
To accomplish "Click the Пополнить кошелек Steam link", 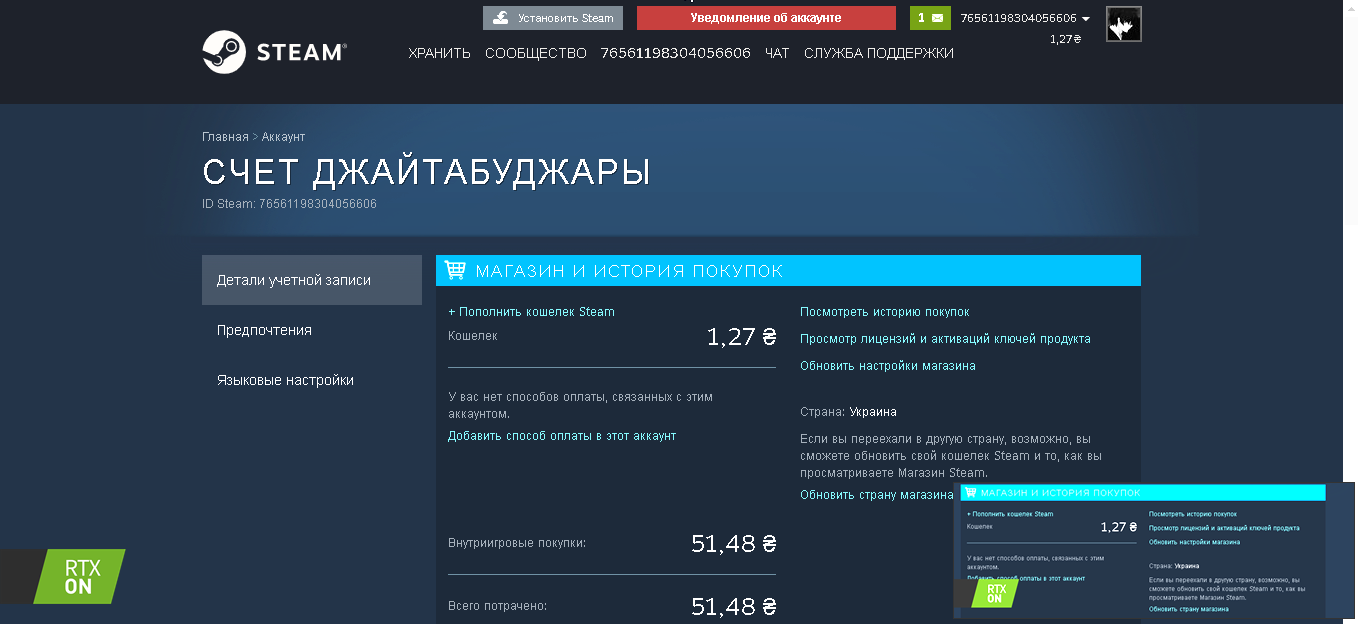I will pyautogui.click(x=531, y=312).
